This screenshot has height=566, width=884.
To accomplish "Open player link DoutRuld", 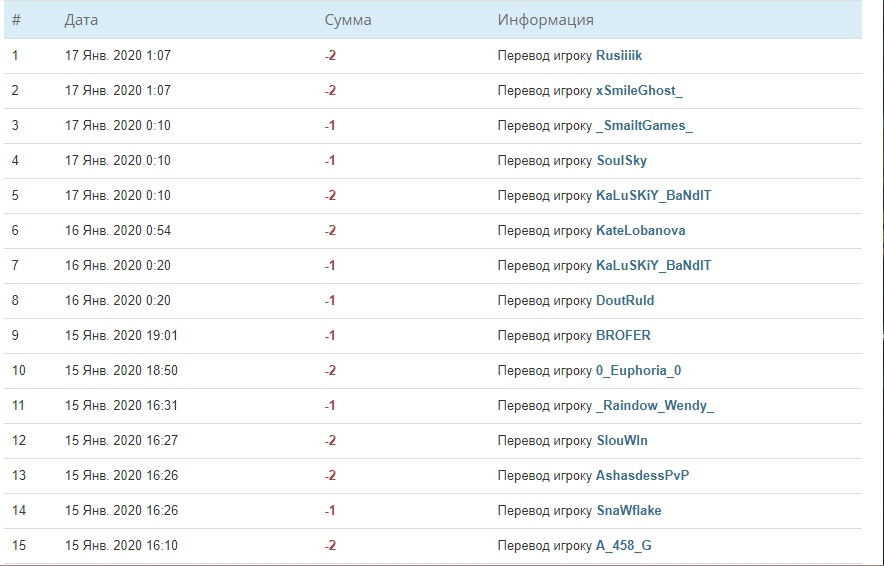I will [625, 300].
